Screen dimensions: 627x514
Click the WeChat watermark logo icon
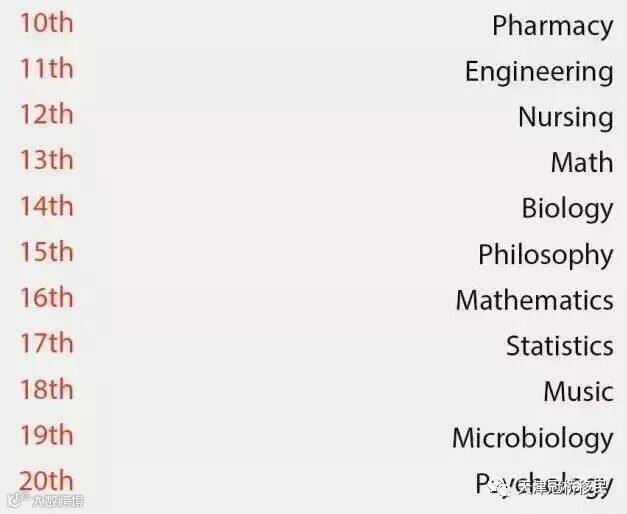pyautogui.click(x=499, y=487)
